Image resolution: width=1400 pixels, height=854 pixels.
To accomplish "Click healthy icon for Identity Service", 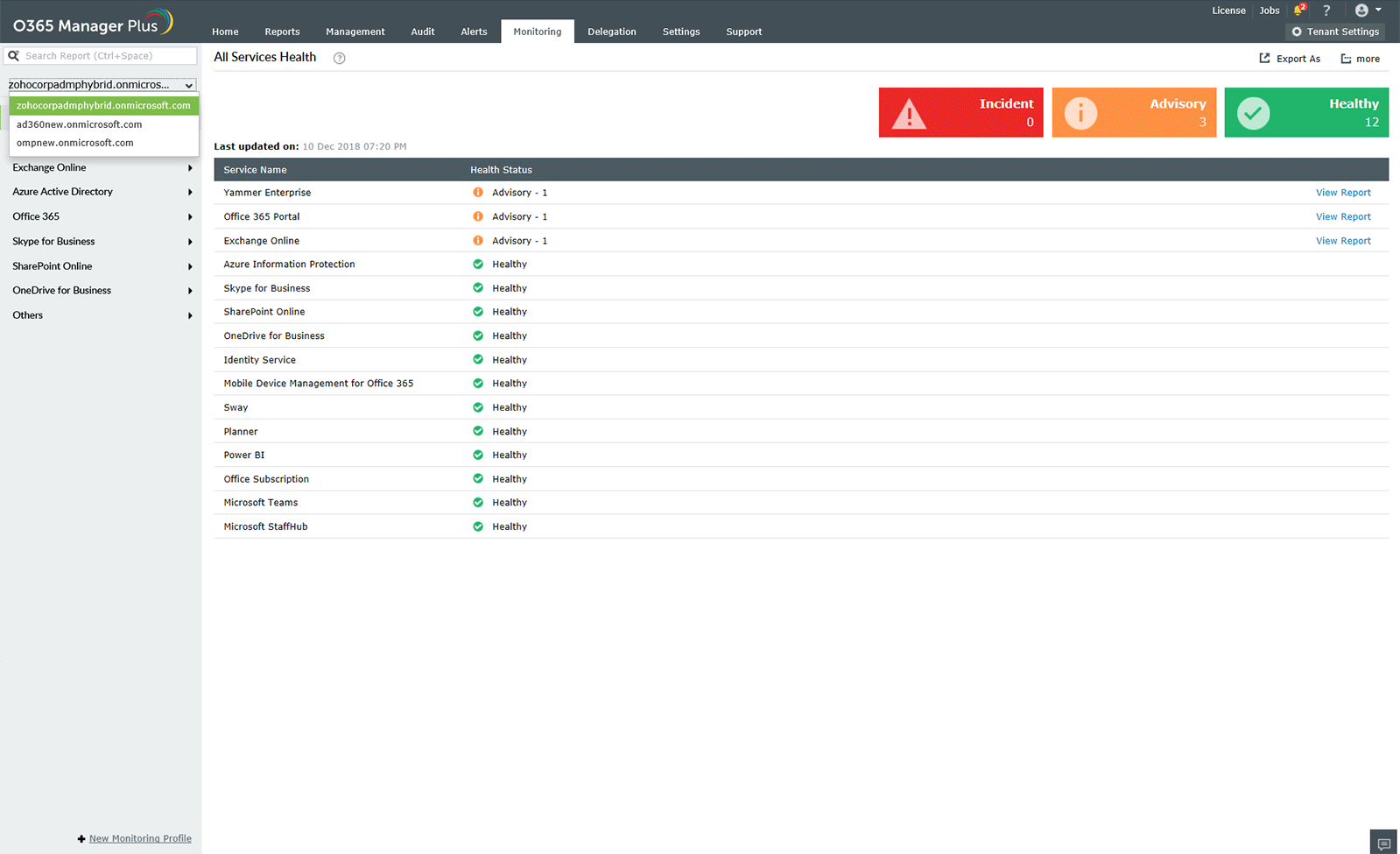I will tap(478, 359).
